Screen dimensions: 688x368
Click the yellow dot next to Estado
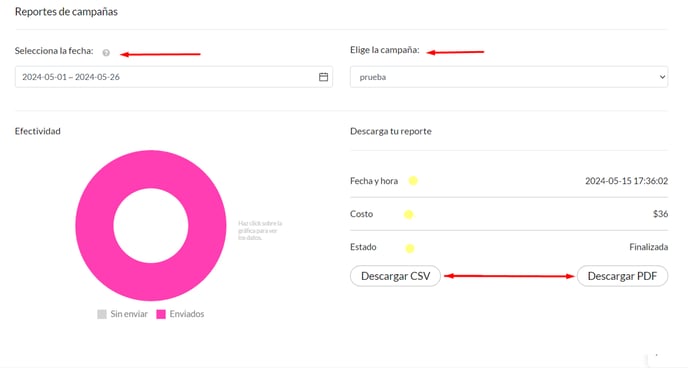409,248
